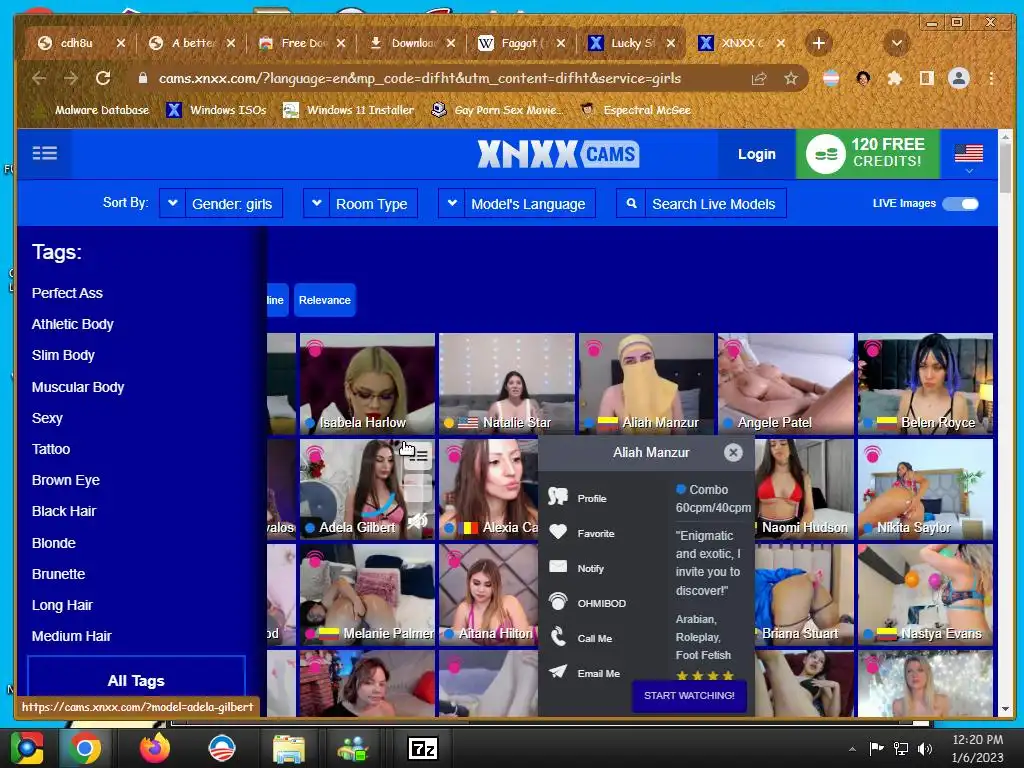Click START WATCHING! in the popup
Image resolution: width=1024 pixels, height=768 pixels.
(x=689, y=696)
